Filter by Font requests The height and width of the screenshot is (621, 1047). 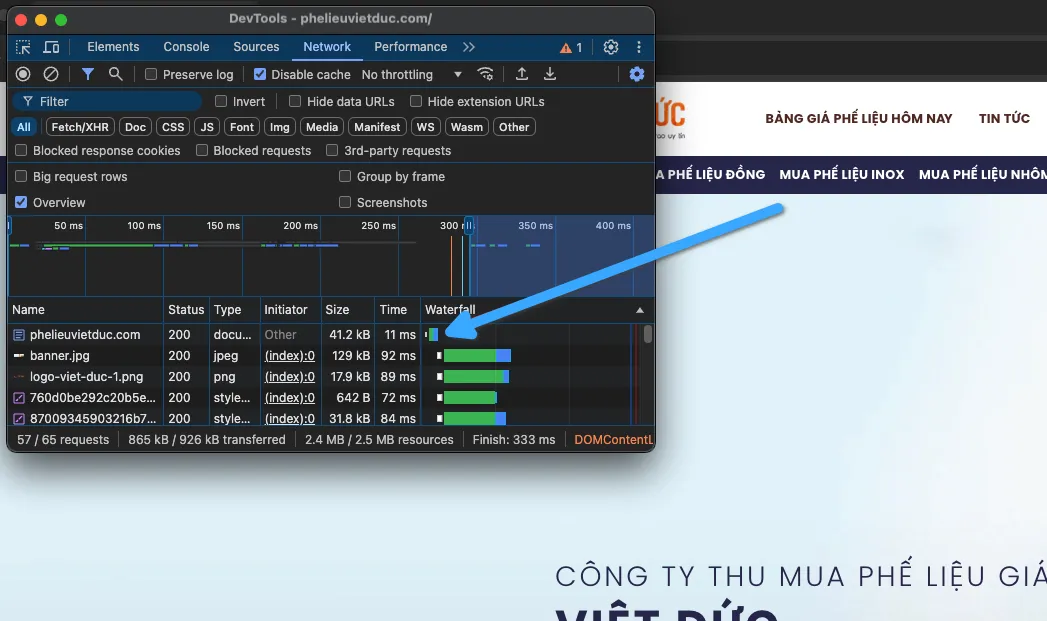click(242, 127)
